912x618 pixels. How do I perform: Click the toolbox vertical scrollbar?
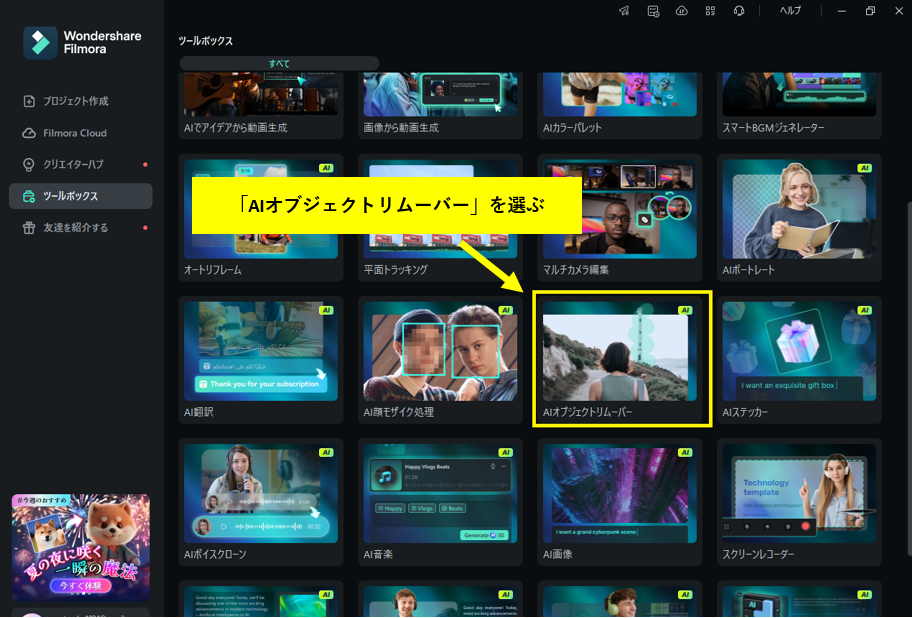coord(908,378)
